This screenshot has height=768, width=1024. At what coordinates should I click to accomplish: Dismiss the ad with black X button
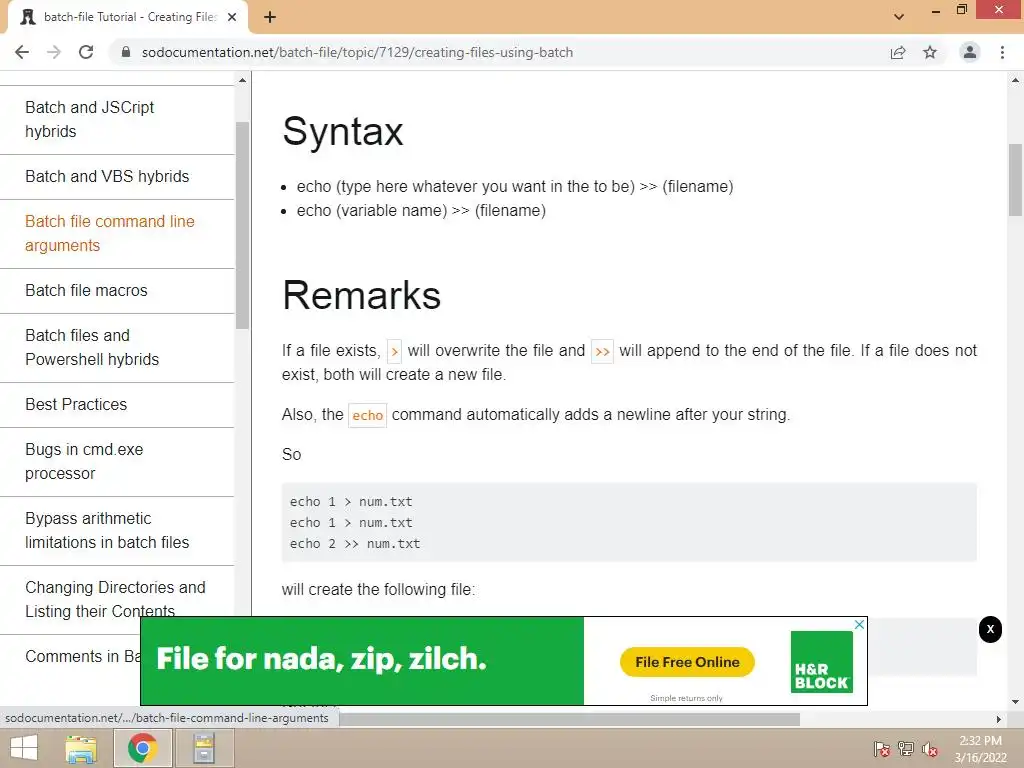click(990, 629)
